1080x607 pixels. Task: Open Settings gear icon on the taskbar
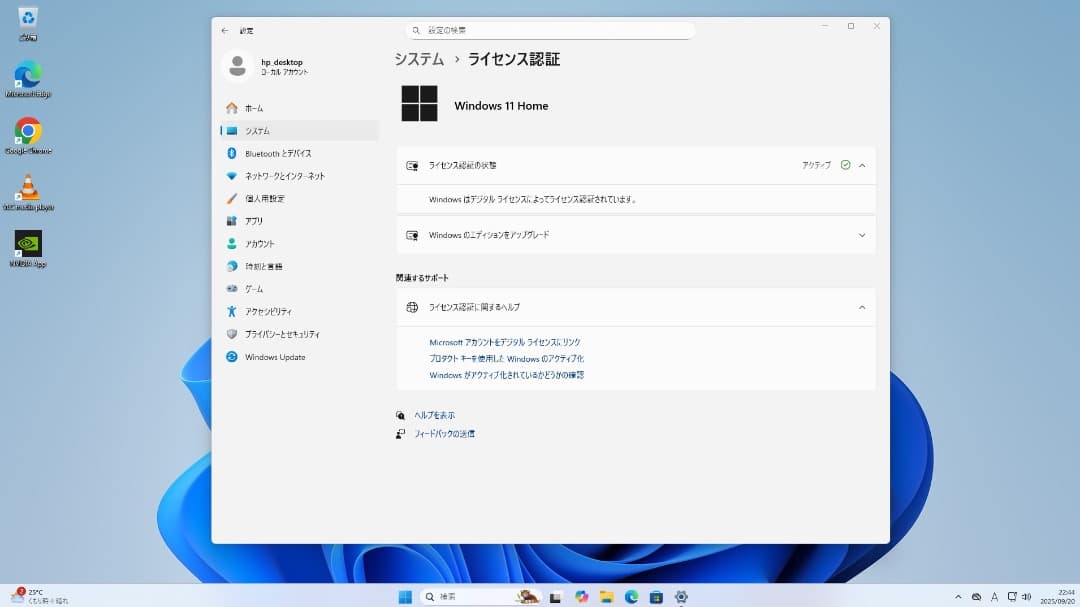pyautogui.click(x=681, y=595)
